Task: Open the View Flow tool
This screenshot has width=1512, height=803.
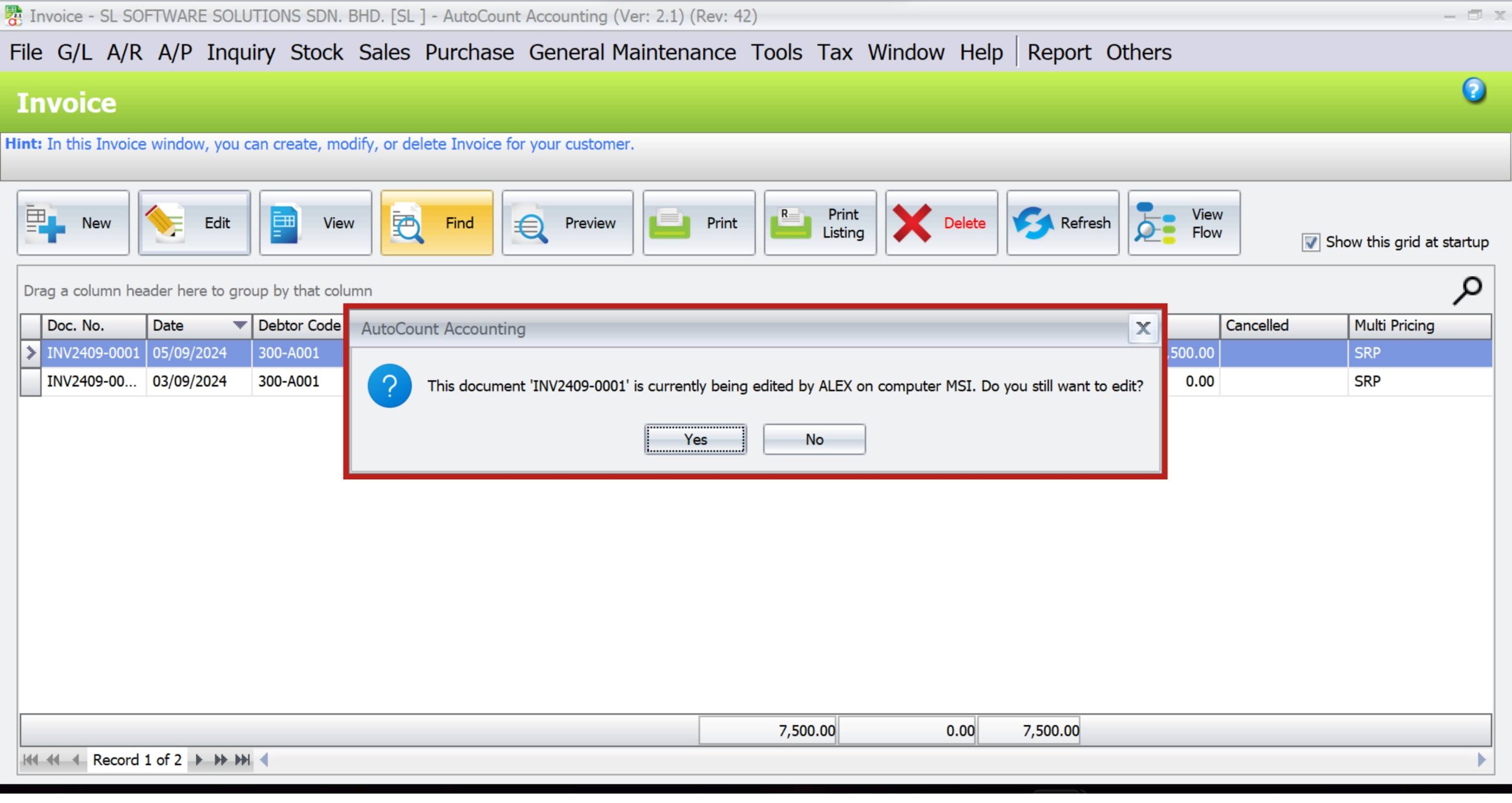Action: click(x=1183, y=223)
